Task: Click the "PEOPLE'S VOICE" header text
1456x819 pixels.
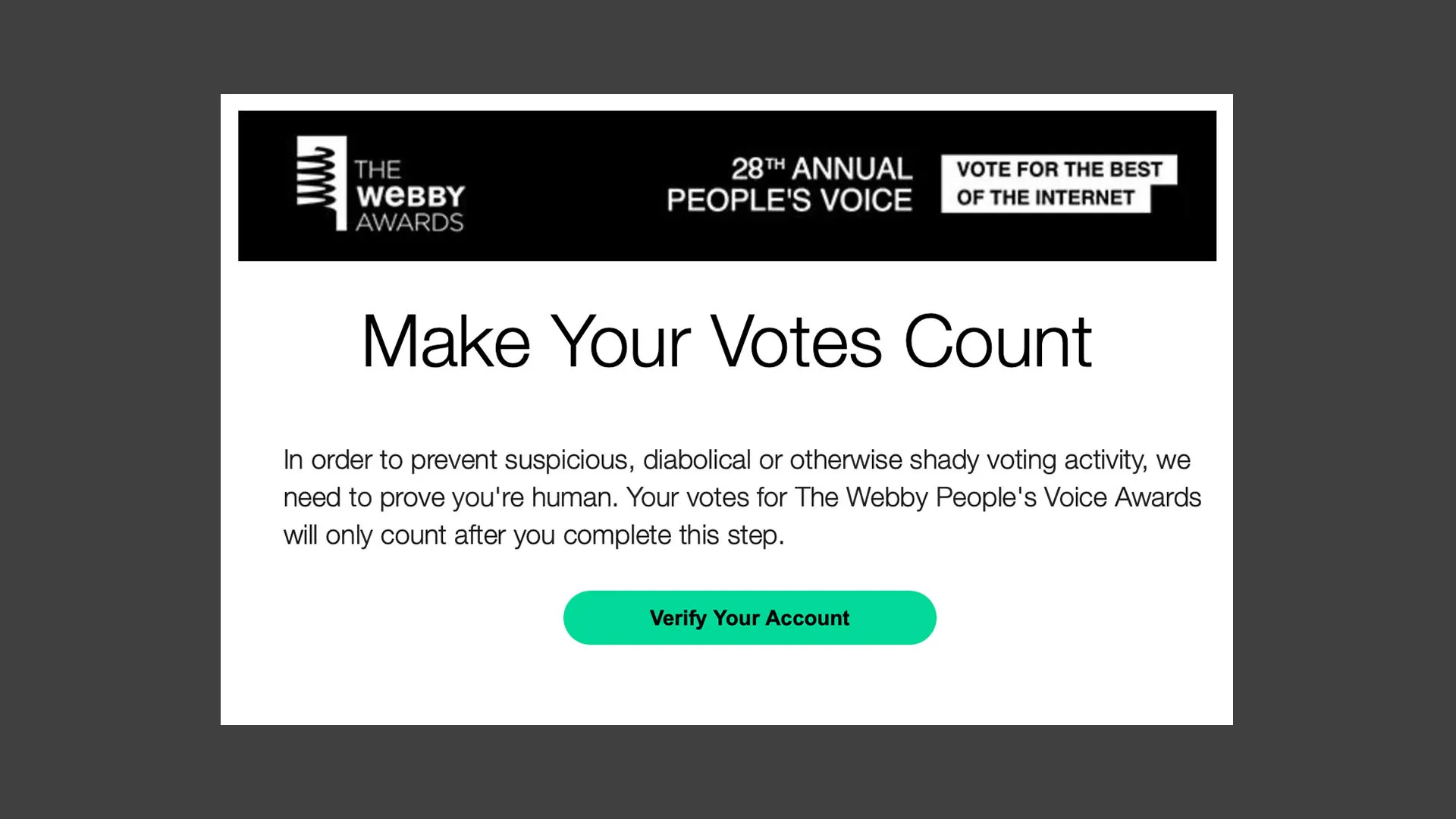Action: tap(789, 200)
